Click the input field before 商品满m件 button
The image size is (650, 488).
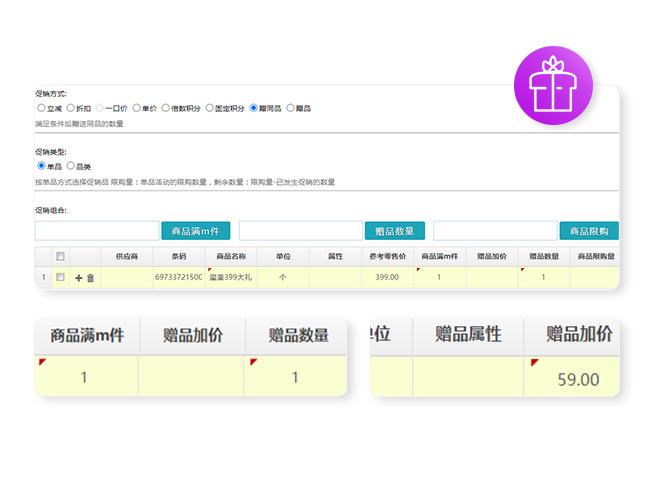[97, 231]
